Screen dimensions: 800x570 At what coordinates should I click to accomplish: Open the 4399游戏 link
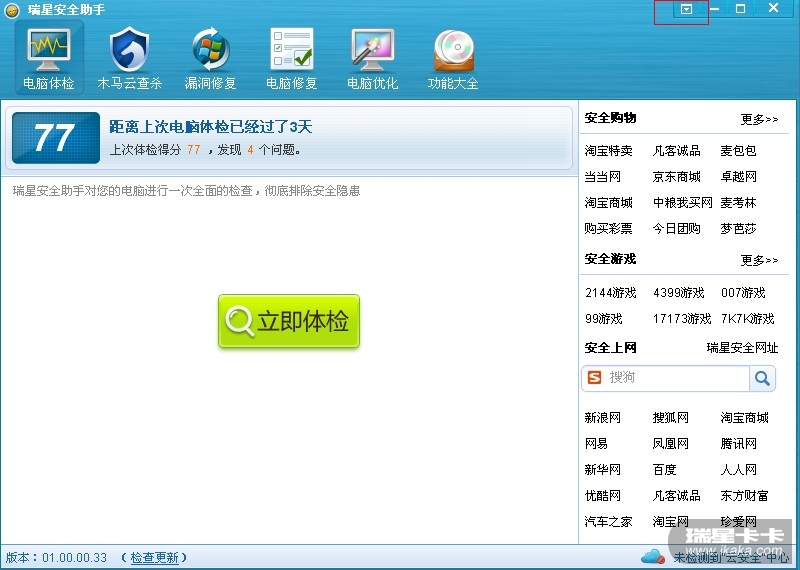[x=679, y=293]
